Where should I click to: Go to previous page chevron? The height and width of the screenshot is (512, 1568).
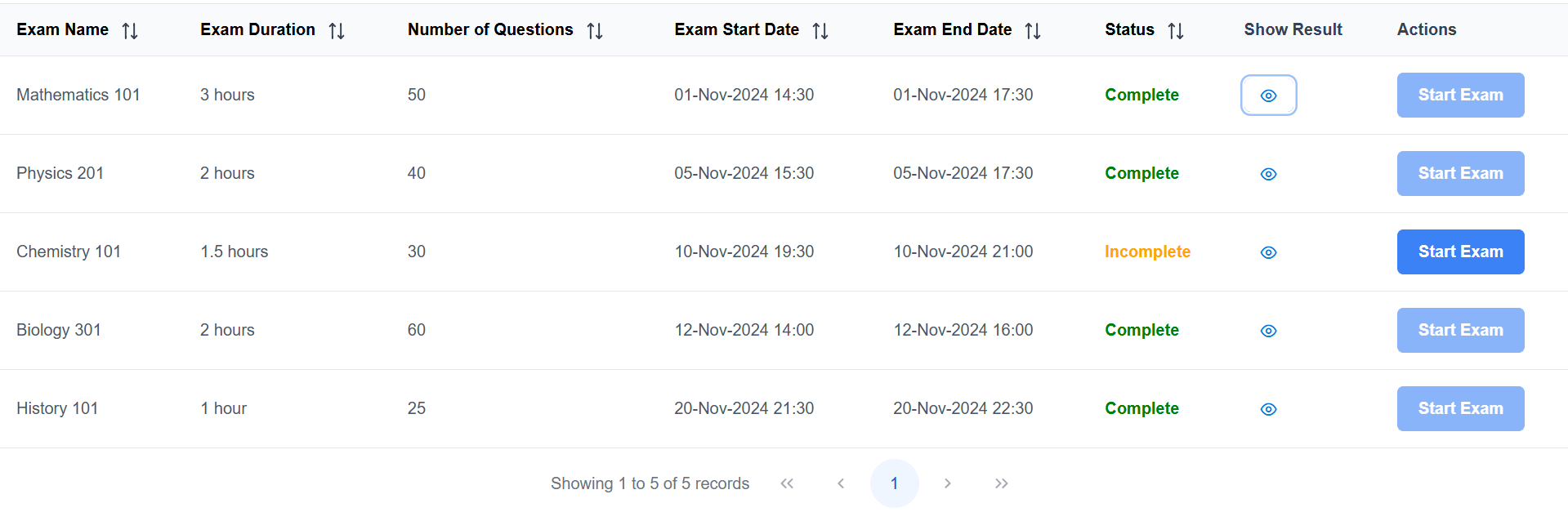pos(841,483)
